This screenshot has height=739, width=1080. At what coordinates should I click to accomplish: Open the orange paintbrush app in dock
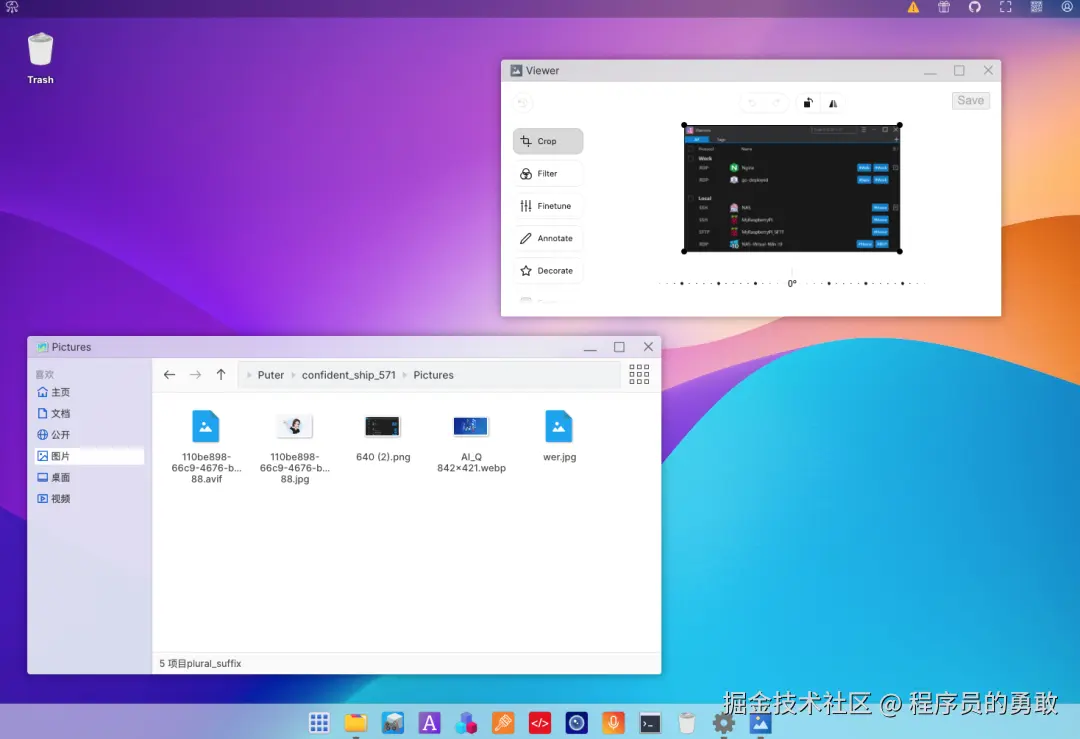coord(503,722)
